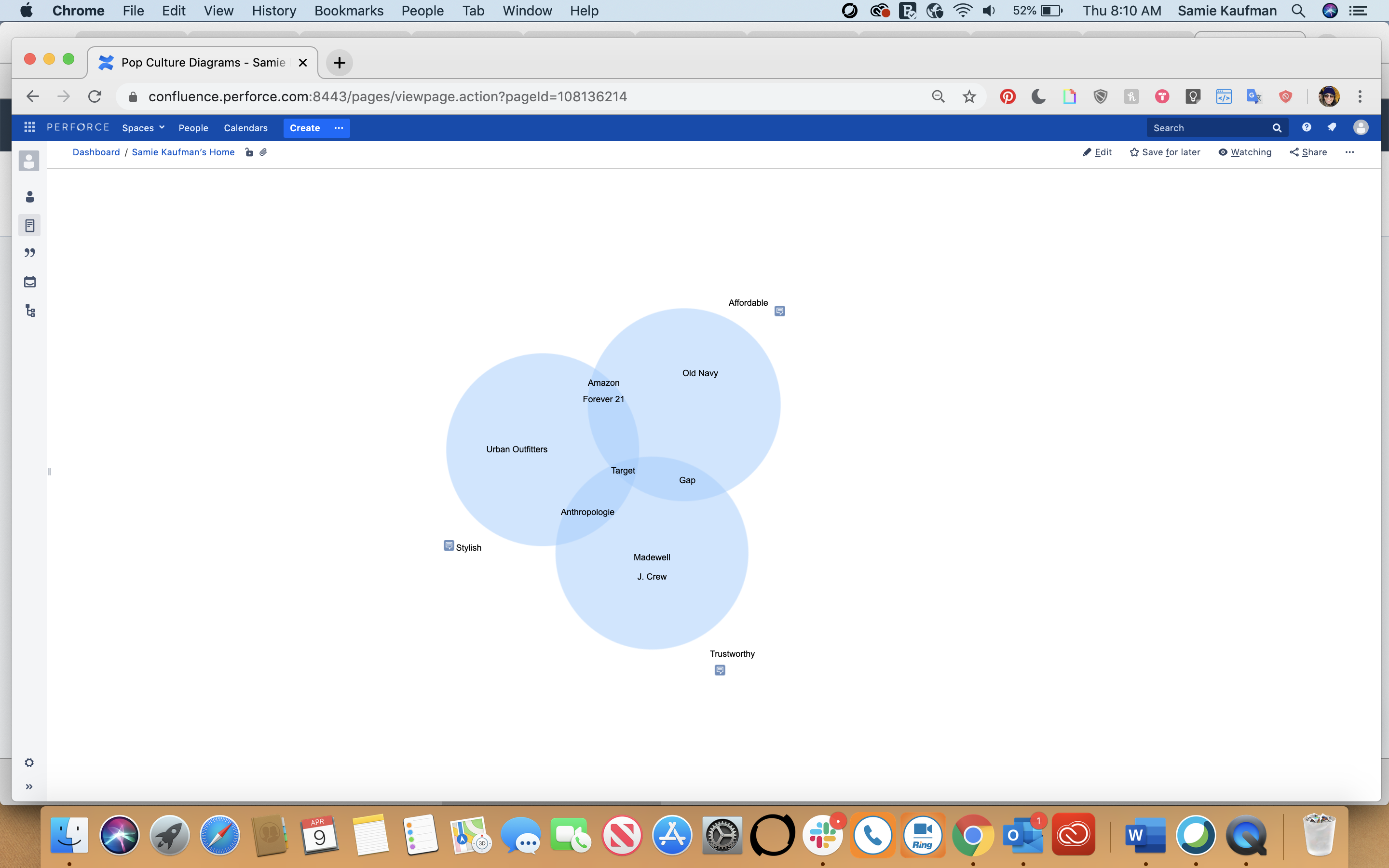
Task: Open the Spaces dropdown menu
Action: [143, 127]
